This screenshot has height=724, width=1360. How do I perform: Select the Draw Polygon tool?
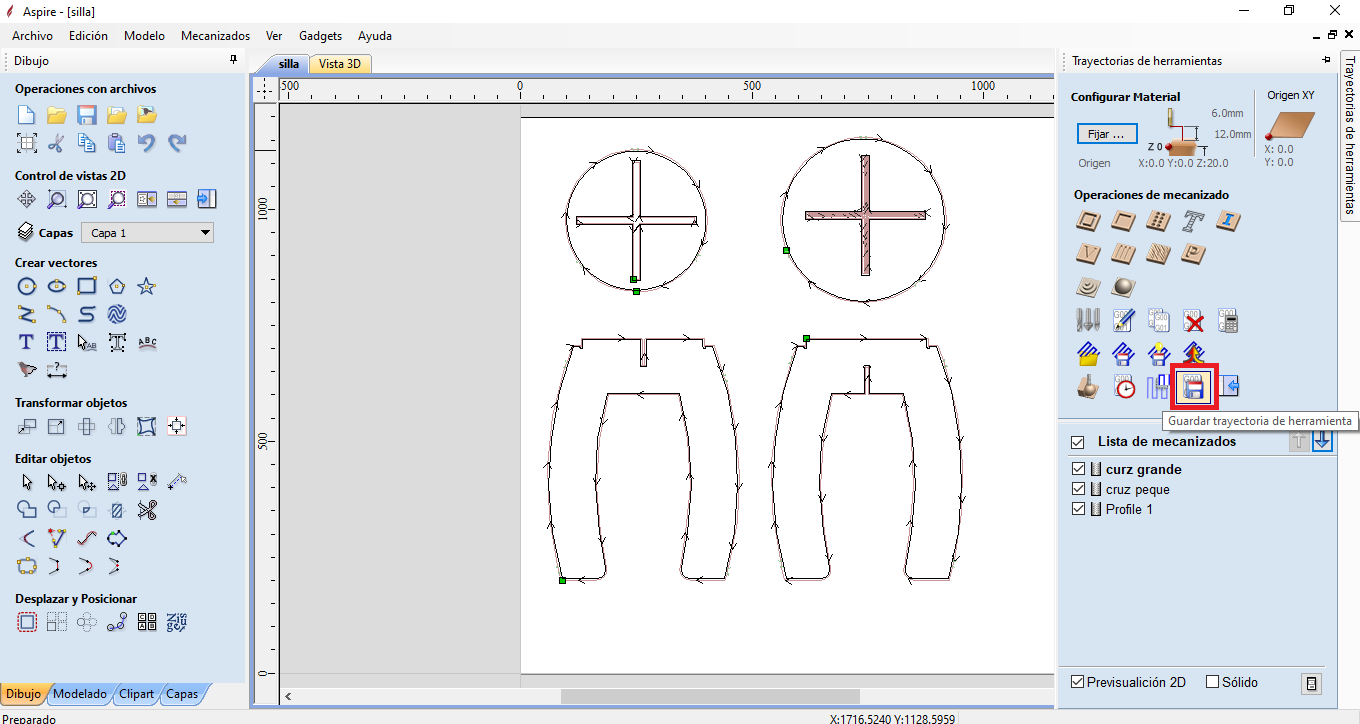pyautogui.click(x=117, y=286)
